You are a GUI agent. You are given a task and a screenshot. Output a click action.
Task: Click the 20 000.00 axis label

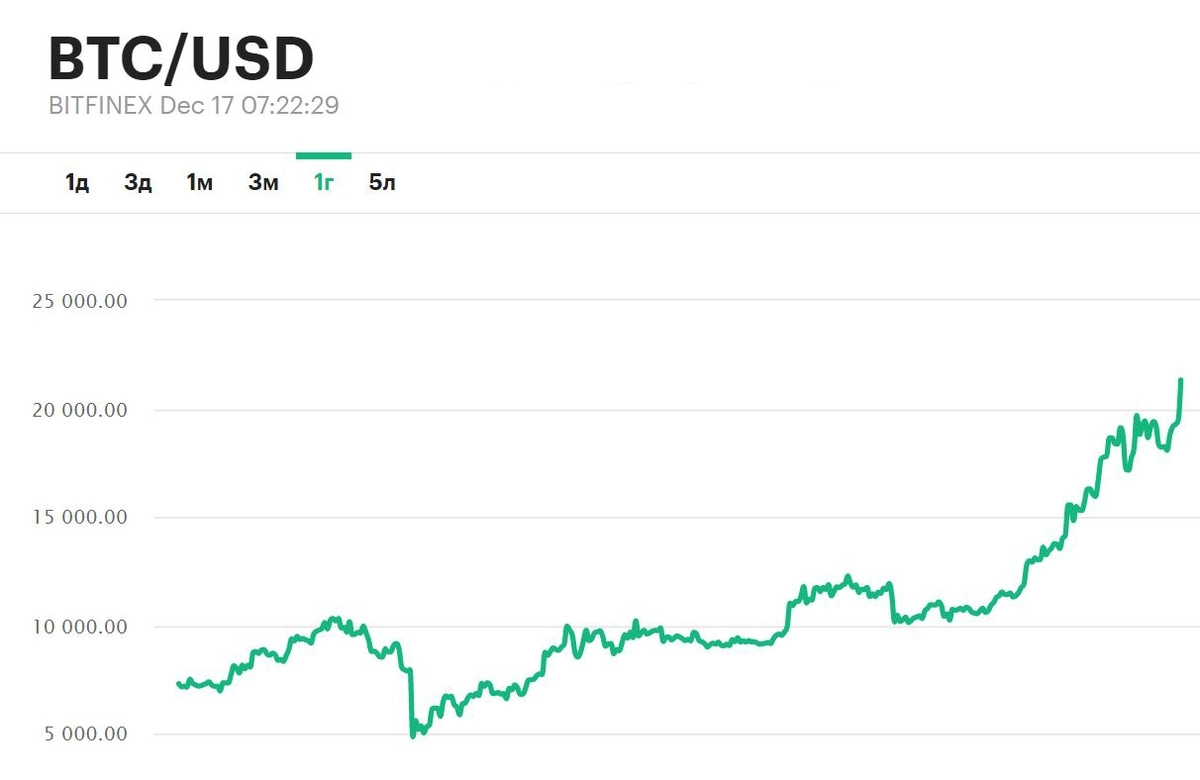(x=79, y=410)
